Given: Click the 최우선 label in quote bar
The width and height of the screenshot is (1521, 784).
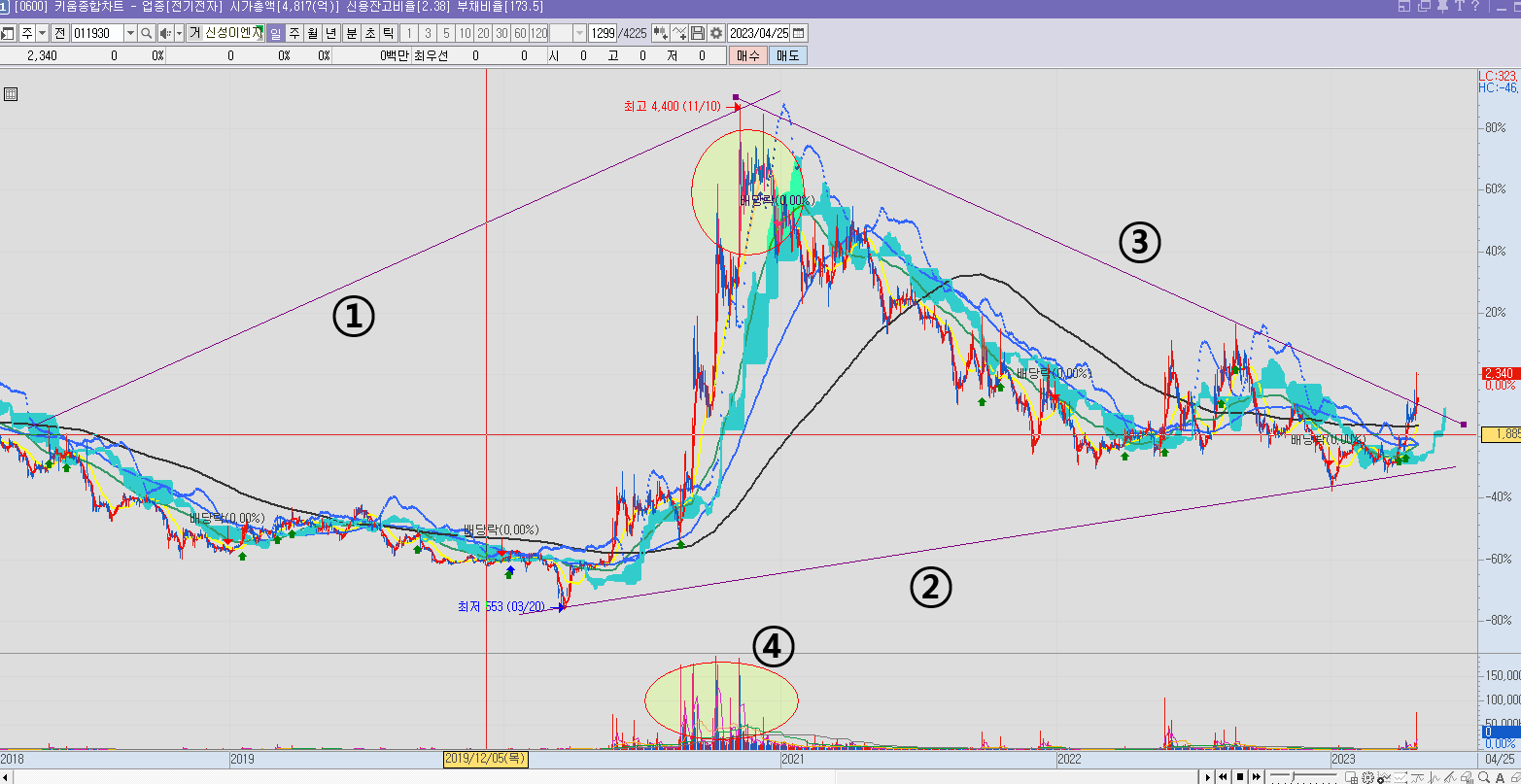Looking at the screenshot, I should 431,56.
